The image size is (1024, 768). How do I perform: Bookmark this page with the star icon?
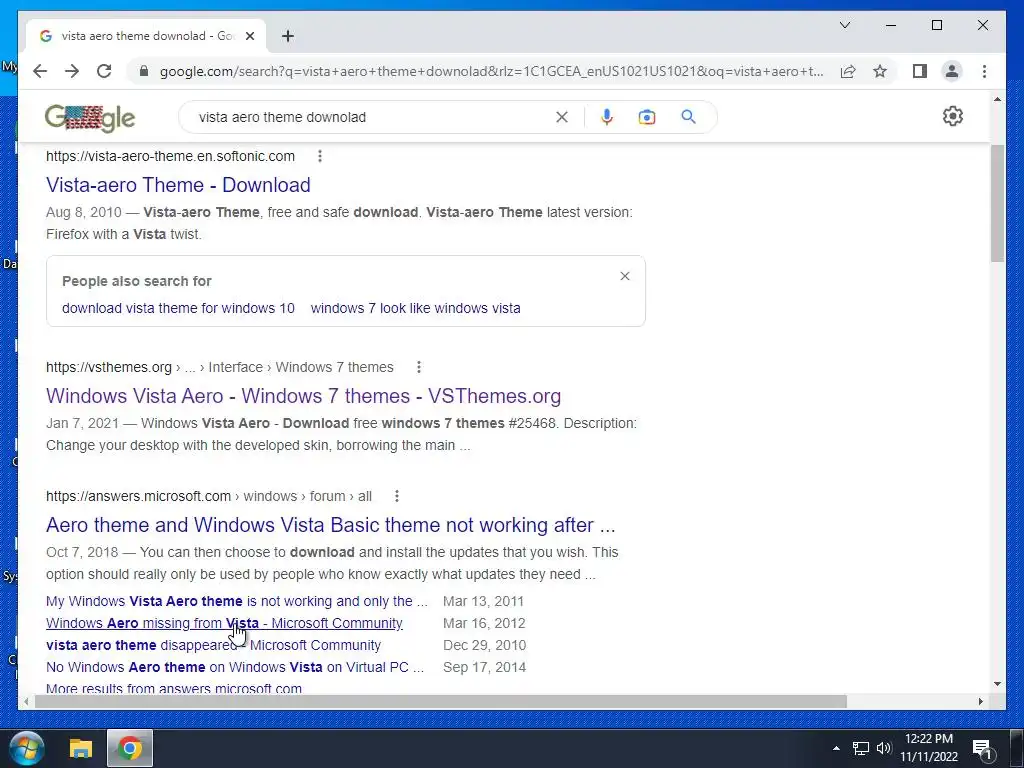click(880, 71)
